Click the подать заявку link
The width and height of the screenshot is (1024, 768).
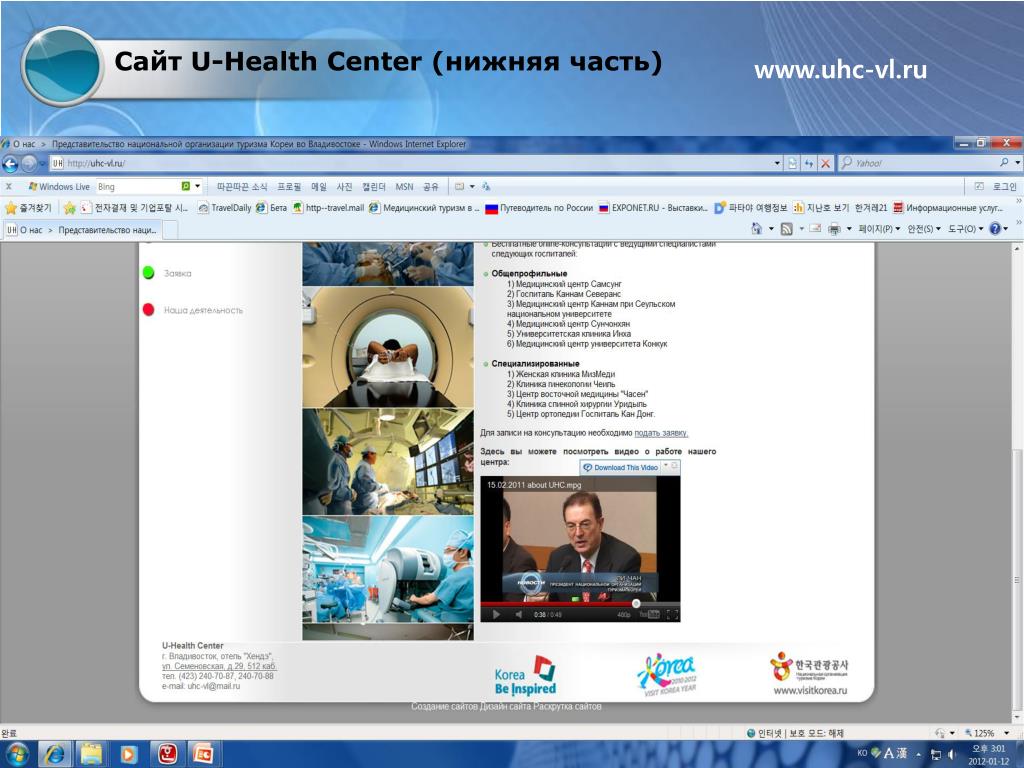661,433
